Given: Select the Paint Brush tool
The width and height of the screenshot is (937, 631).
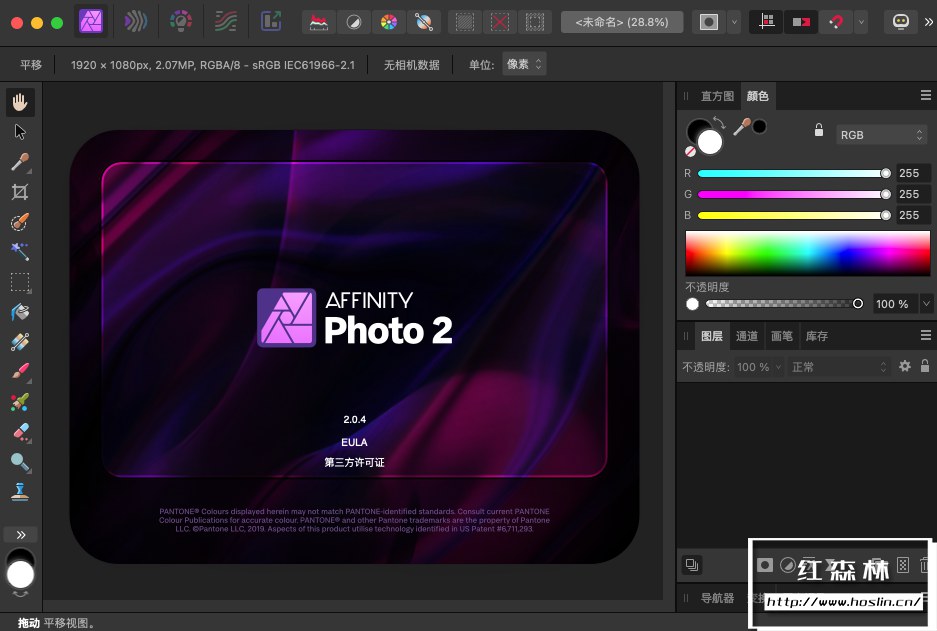Looking at the screenshot, I should pyautogui.click(x=20, y=372).
